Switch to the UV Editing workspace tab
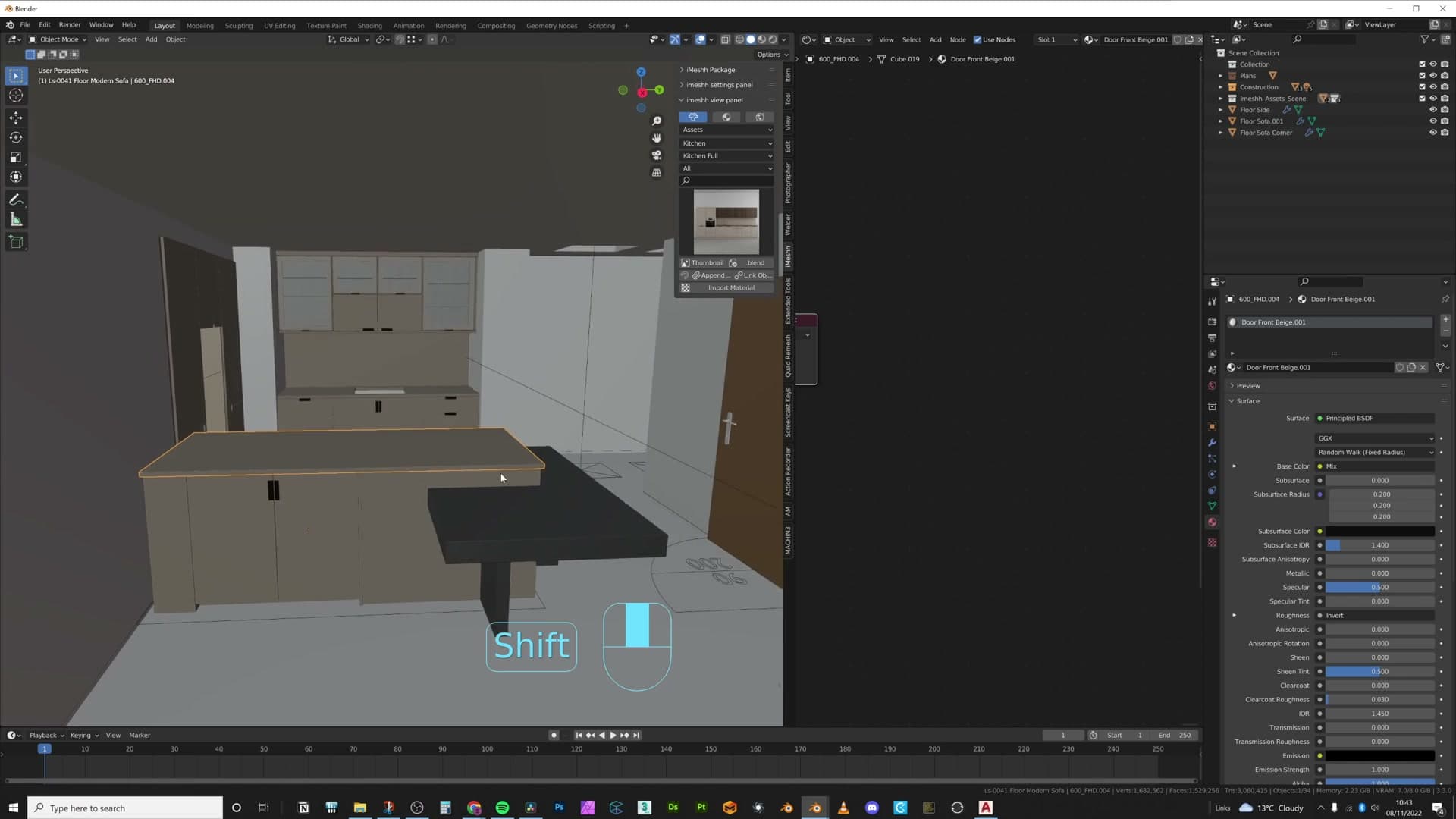This screenshot has height=819, width=1456. (279, 26)
